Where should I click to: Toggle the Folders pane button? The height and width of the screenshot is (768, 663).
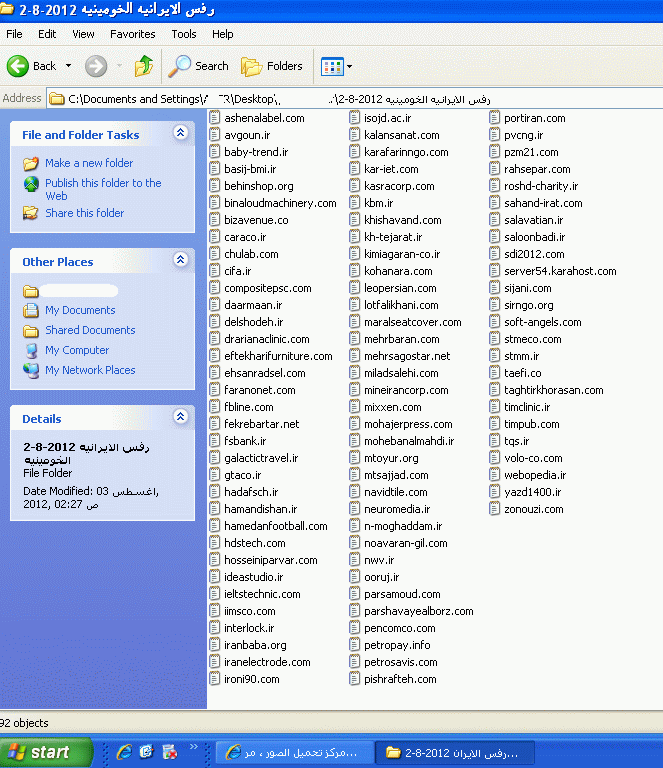pos(272,66)
